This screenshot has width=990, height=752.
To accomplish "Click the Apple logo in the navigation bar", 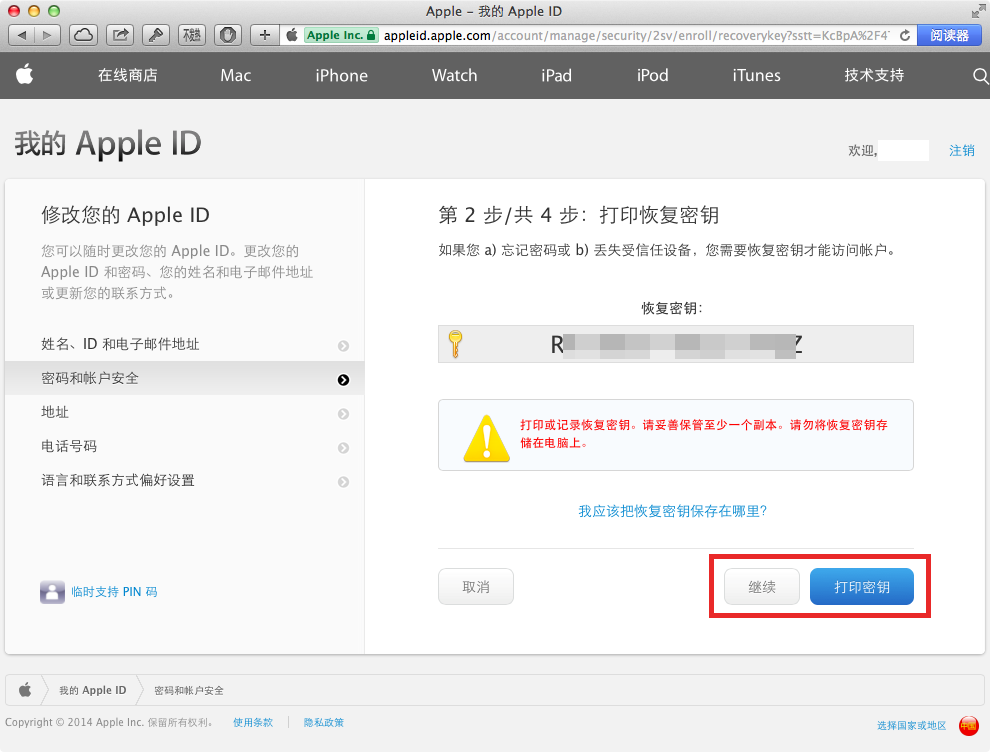I will click(25, 75).
